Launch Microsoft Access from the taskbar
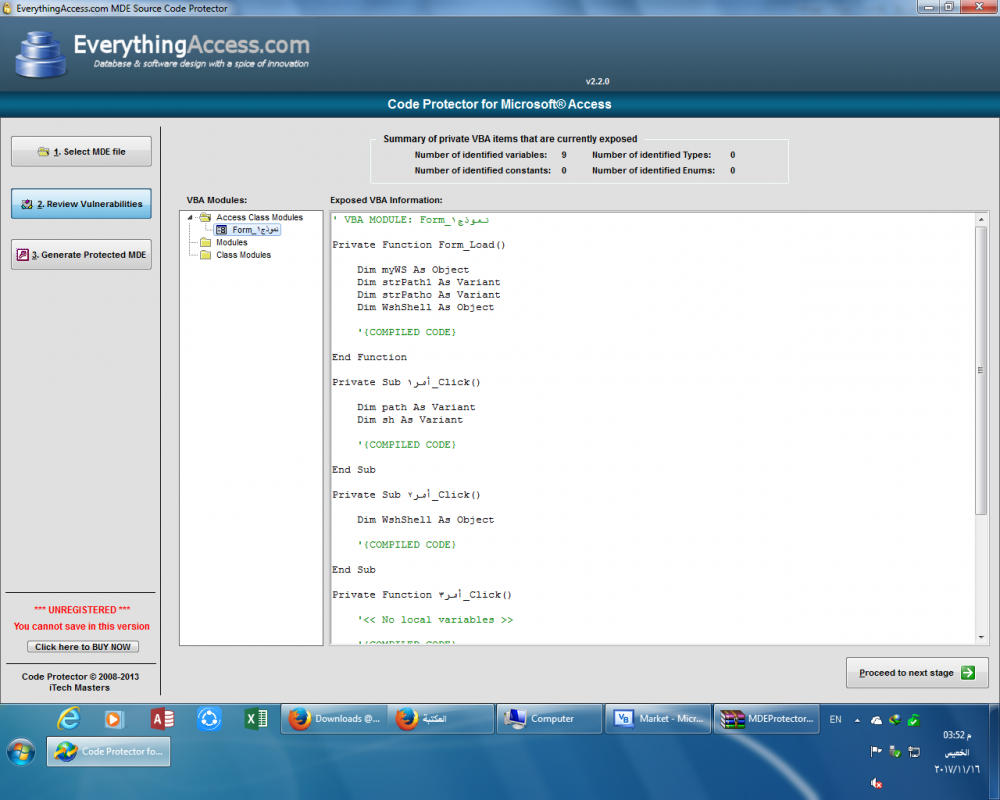The height and width of the screenshot is (800, 1000). [x=162, y=719]
